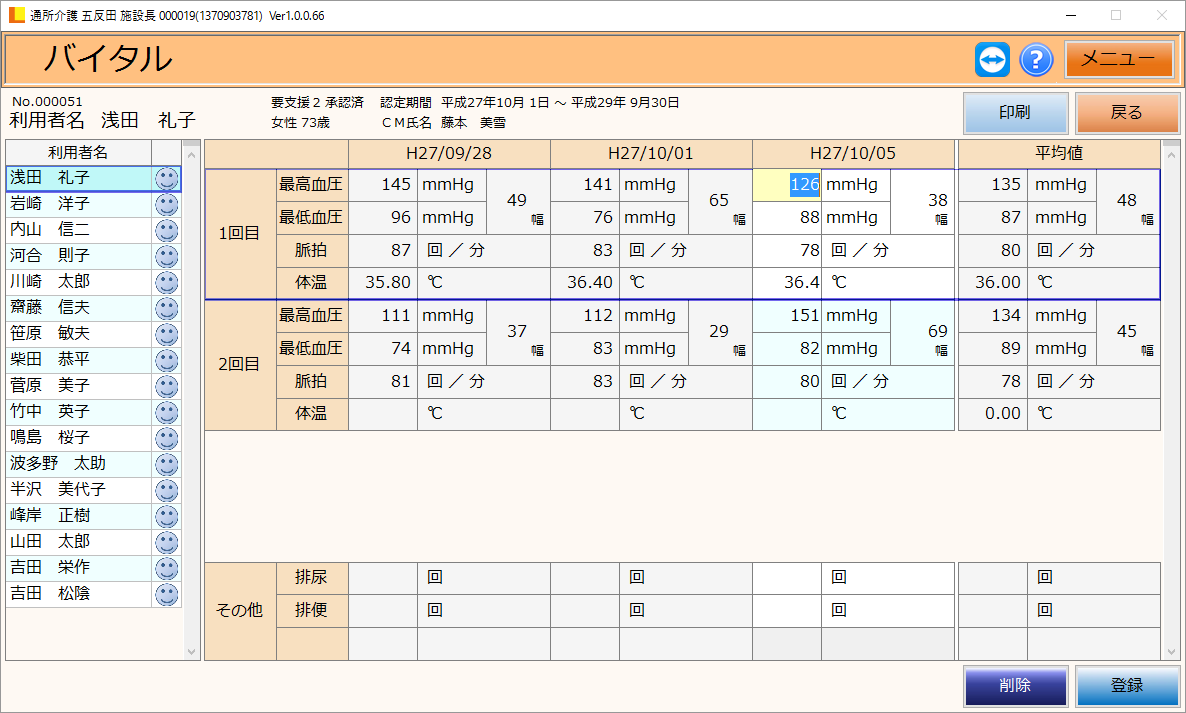Click vitals table scrollbar up arrow
Image resolution: width=1186 pixels, height=713 pixels.
click(x=1171, y=155)
